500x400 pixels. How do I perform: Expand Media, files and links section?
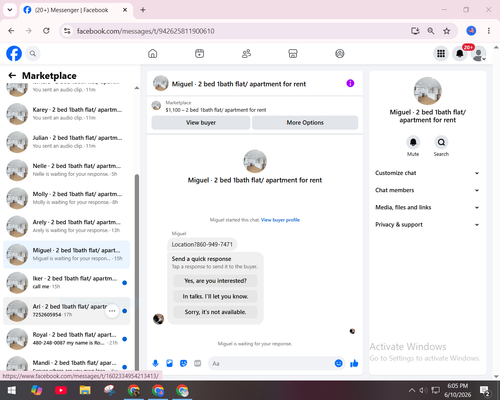click(427, 207)
